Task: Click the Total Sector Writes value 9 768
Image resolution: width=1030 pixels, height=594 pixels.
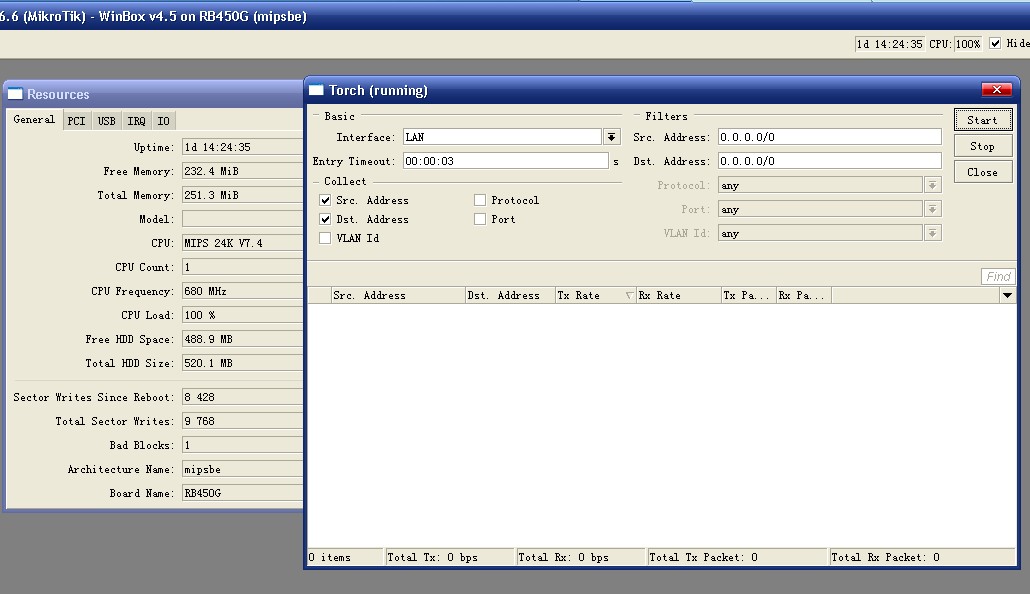Action: [x=242, y=421]
